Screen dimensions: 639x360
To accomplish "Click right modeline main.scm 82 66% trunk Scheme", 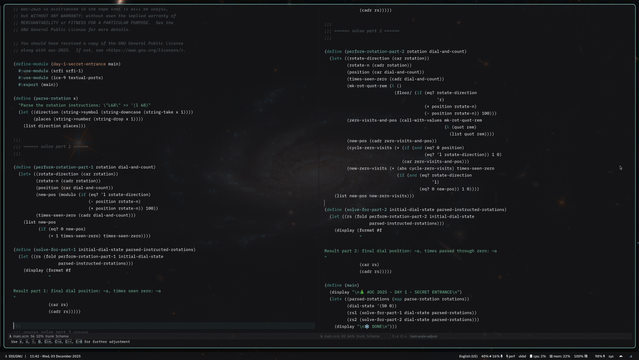I will click(x=350, y=336).
